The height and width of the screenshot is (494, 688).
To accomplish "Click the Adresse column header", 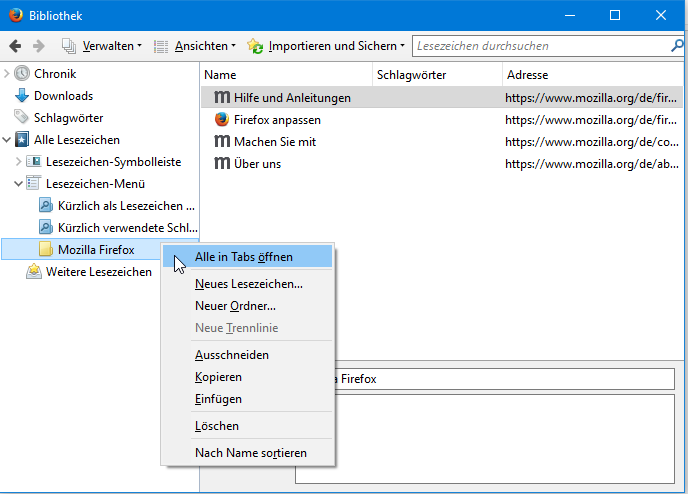I will (x=590, y=75).
